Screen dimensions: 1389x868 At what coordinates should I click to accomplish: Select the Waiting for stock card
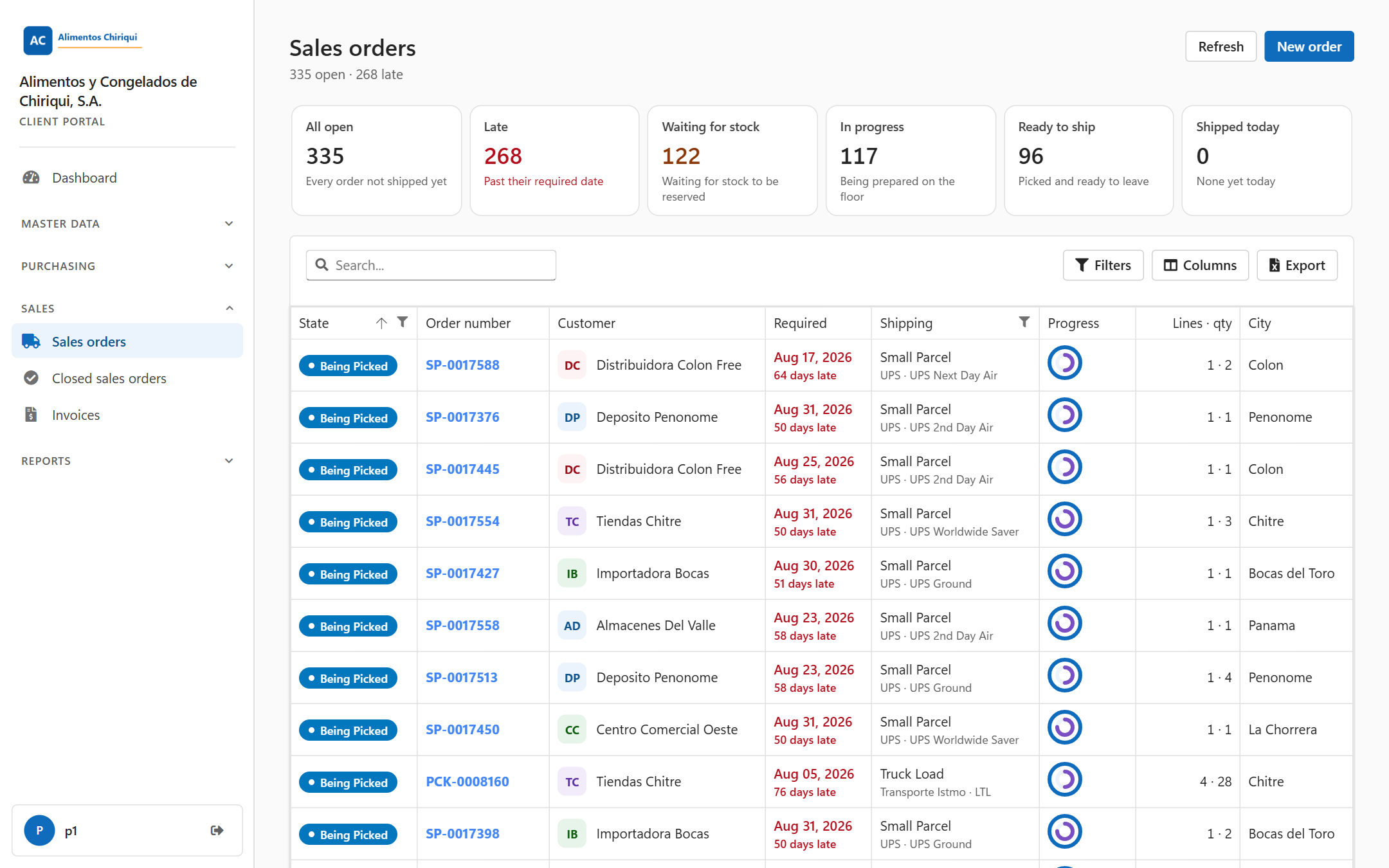tap(732, 161)
